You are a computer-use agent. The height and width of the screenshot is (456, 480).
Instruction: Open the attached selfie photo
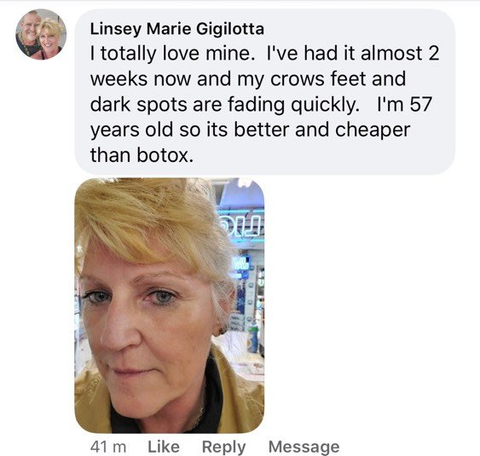click(x=169, y=305)
